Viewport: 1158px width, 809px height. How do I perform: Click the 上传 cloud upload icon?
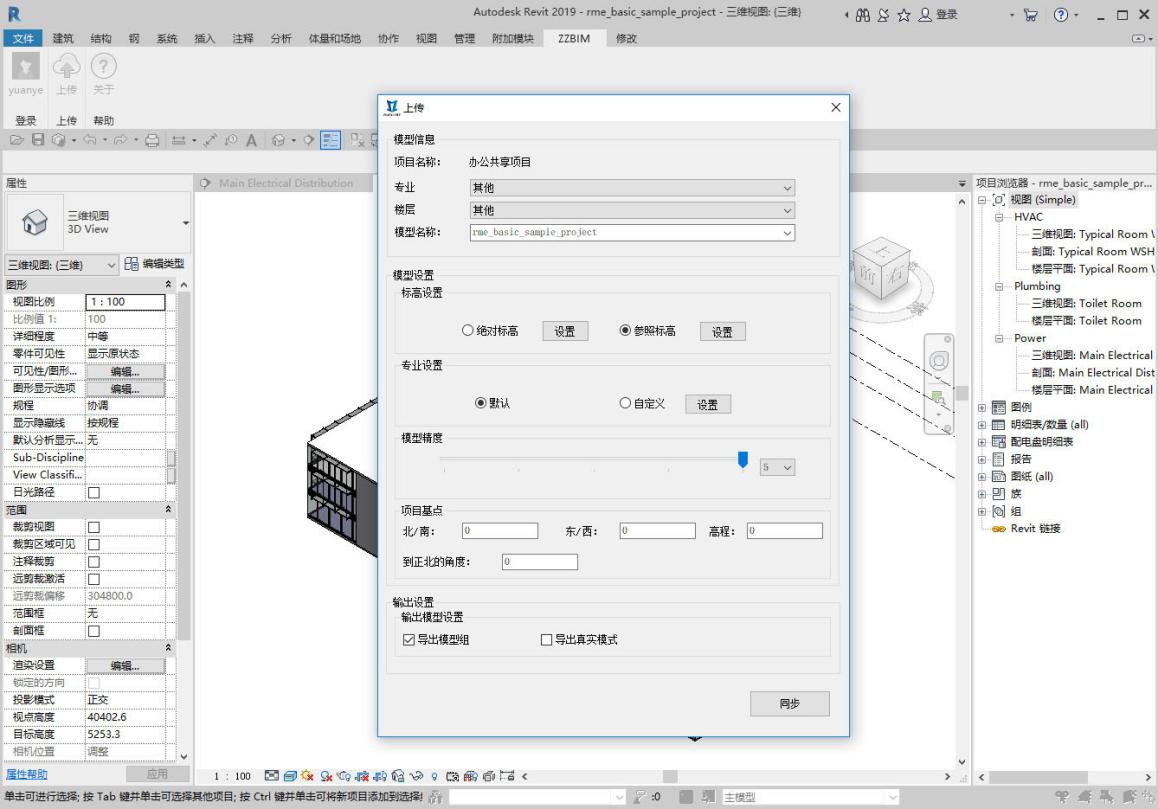click(x=66, y=67)
